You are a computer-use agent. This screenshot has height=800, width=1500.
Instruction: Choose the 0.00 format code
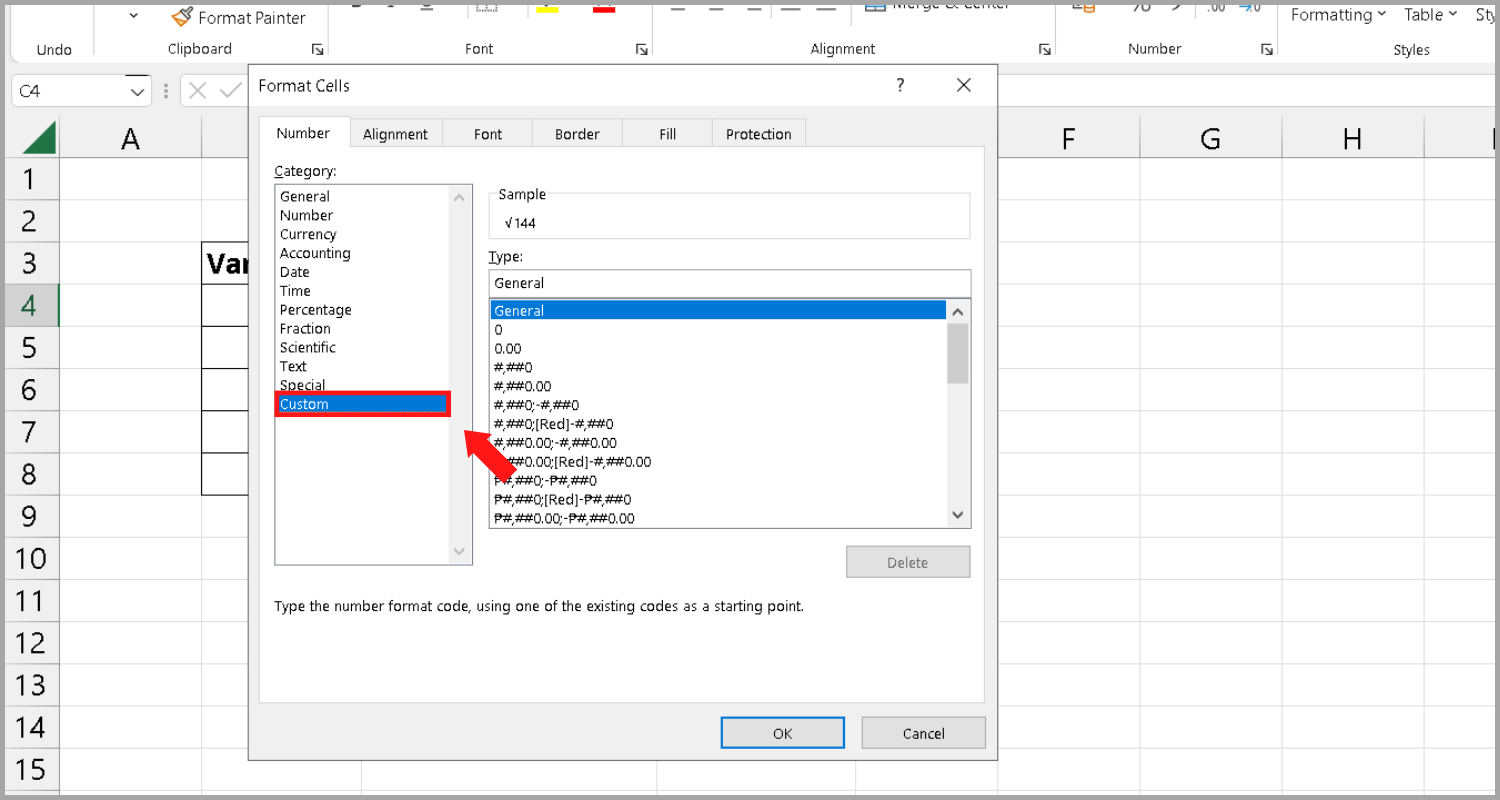[x=508, y=348]
